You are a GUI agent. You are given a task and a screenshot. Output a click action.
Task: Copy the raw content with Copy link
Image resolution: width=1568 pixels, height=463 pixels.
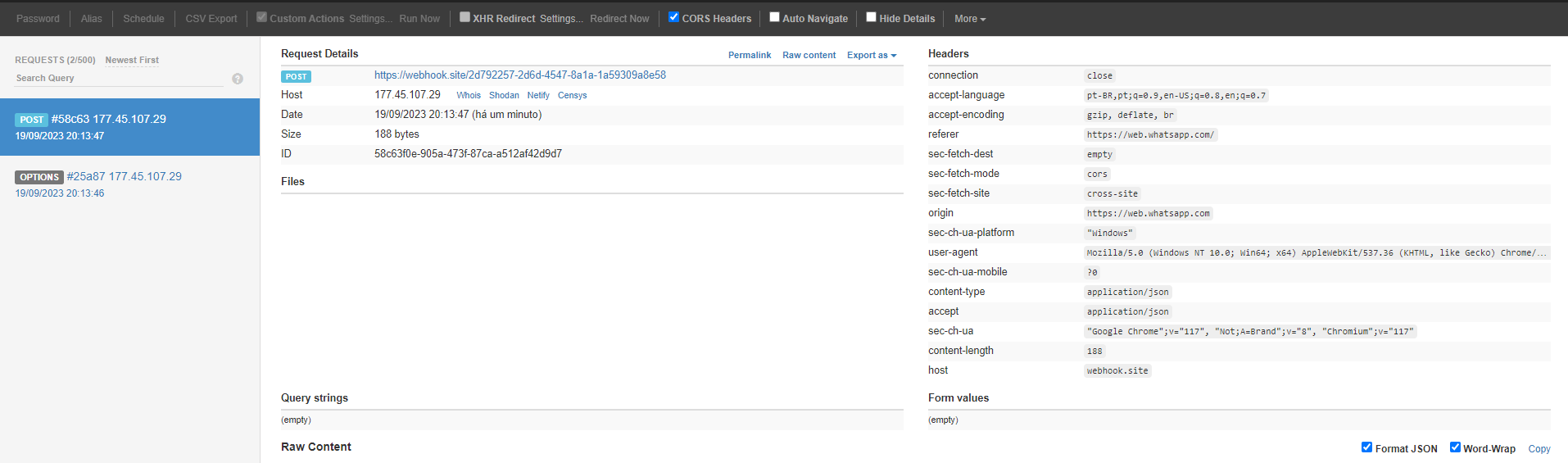coord(1539,449)
